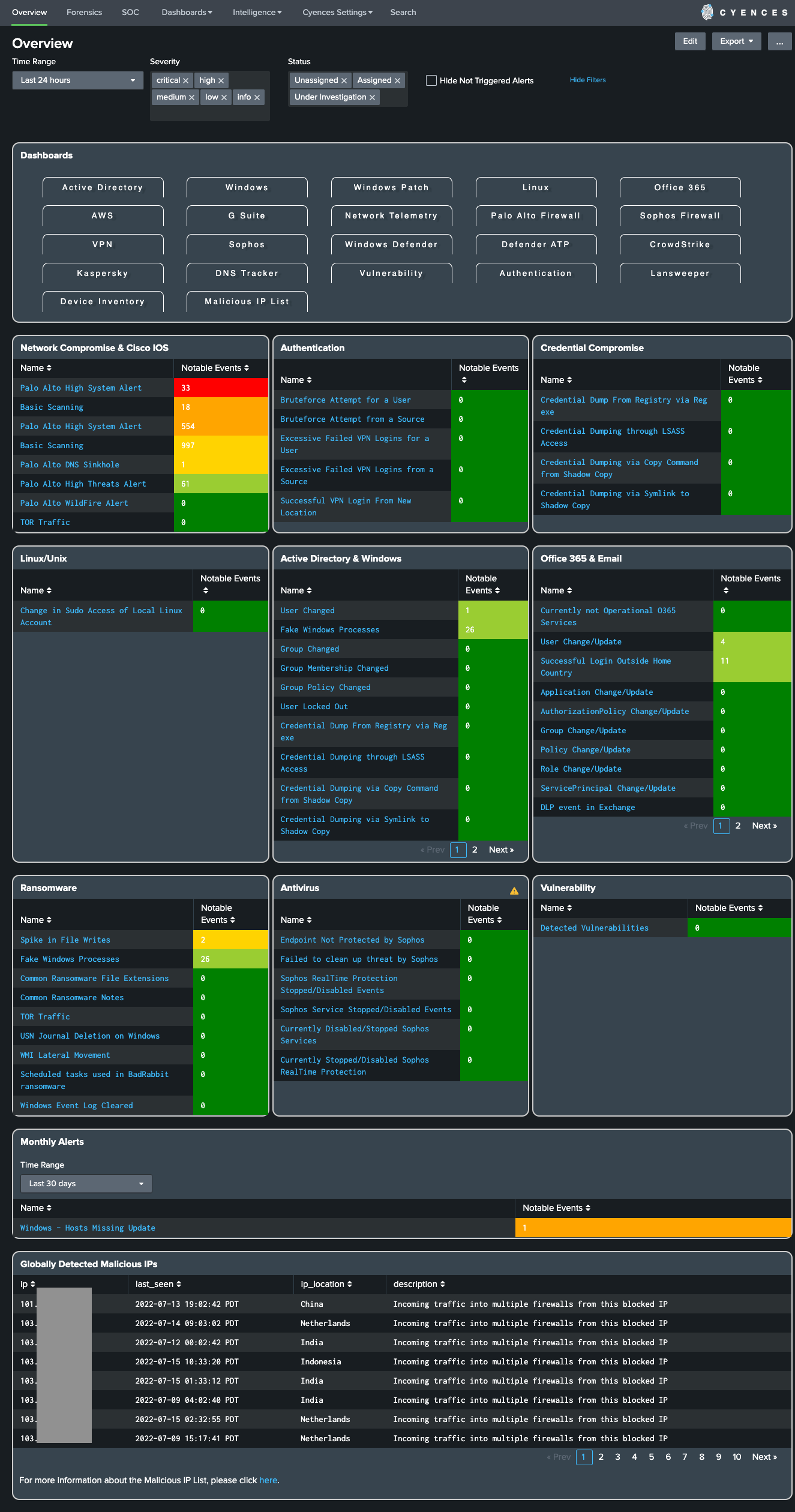This screenshot has height=1512, width=795.
Task: Click the Cyences logo icon
Action: 707,12
